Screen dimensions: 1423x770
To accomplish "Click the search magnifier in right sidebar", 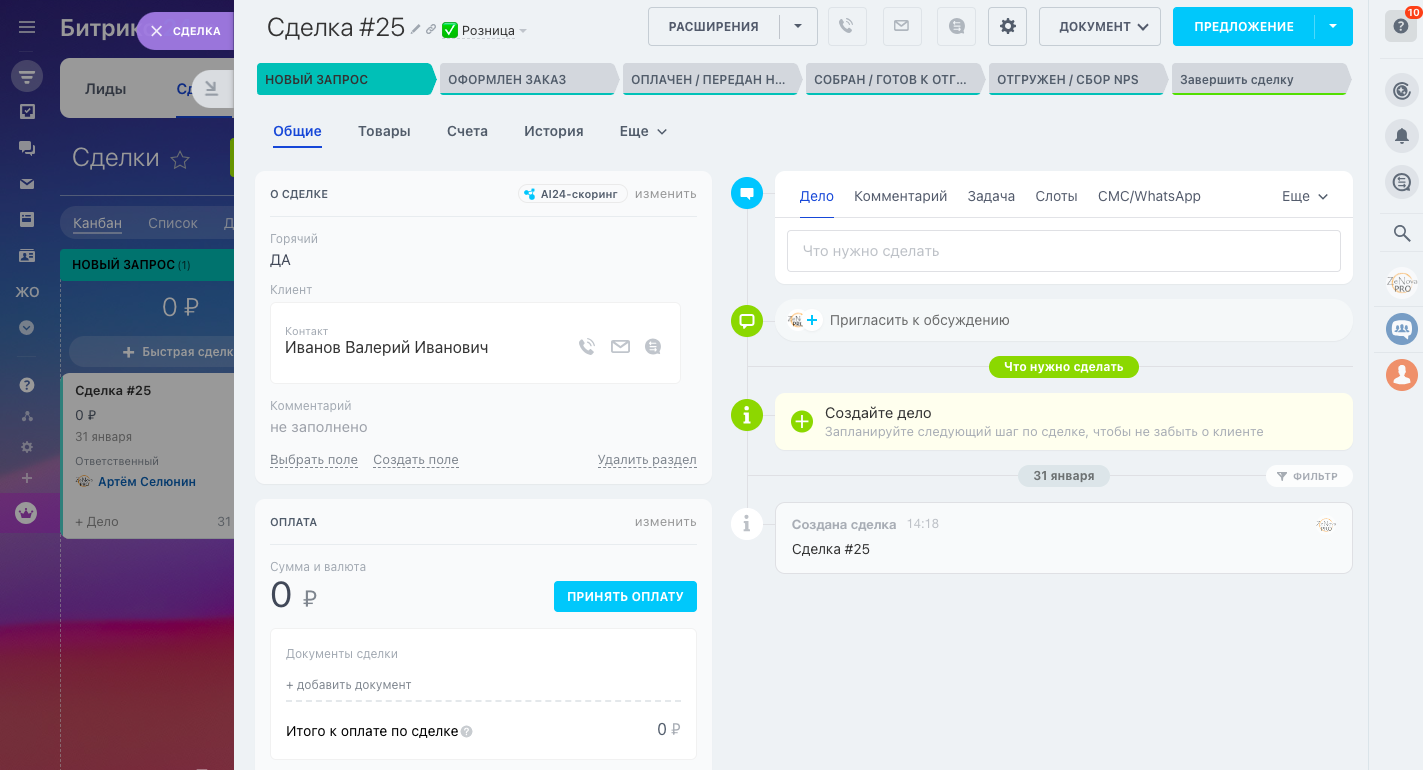I will coord(1402,234).
